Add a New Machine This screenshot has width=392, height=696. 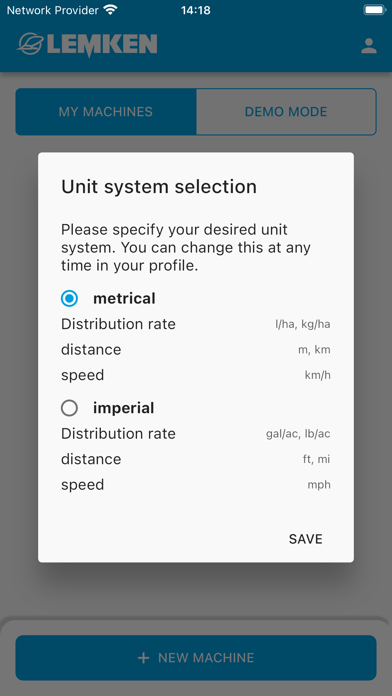pyautogui.click(x=196, y=657)
